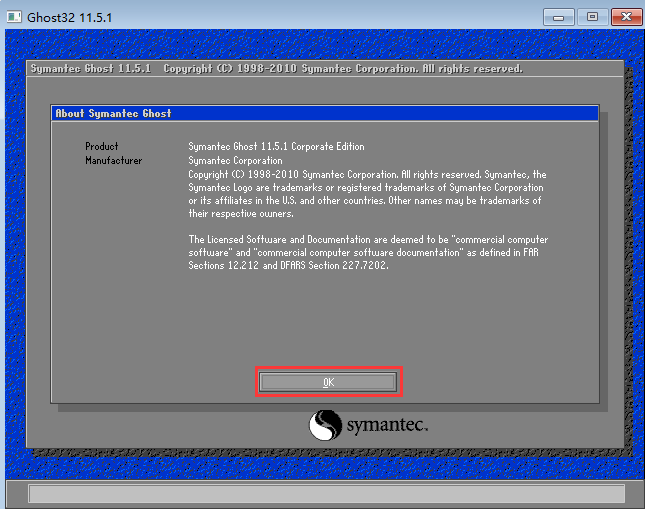This screenshot has width=645, height=509.
Task: Click the "Symantec Corporation" manufacturer value
Action: pyautogui.click(x=235, y=160)
